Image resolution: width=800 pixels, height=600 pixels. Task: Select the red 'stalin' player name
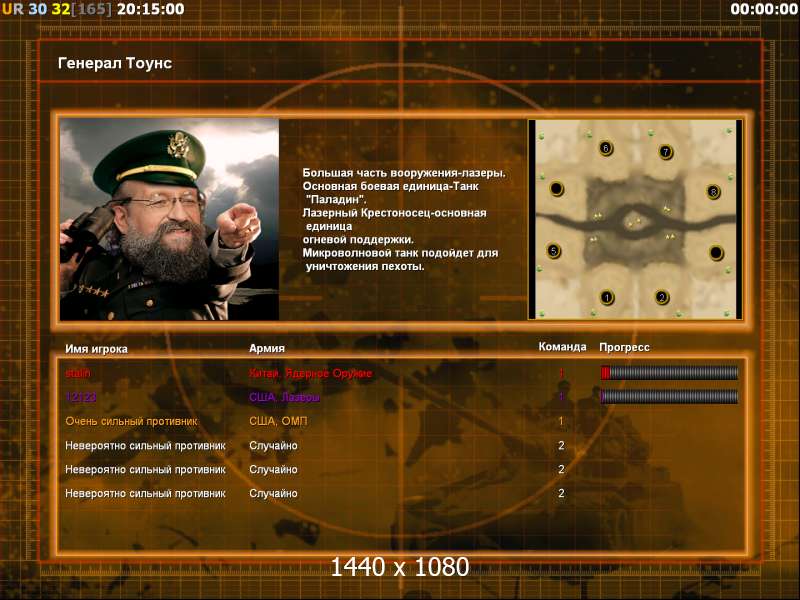pos(78,373)
